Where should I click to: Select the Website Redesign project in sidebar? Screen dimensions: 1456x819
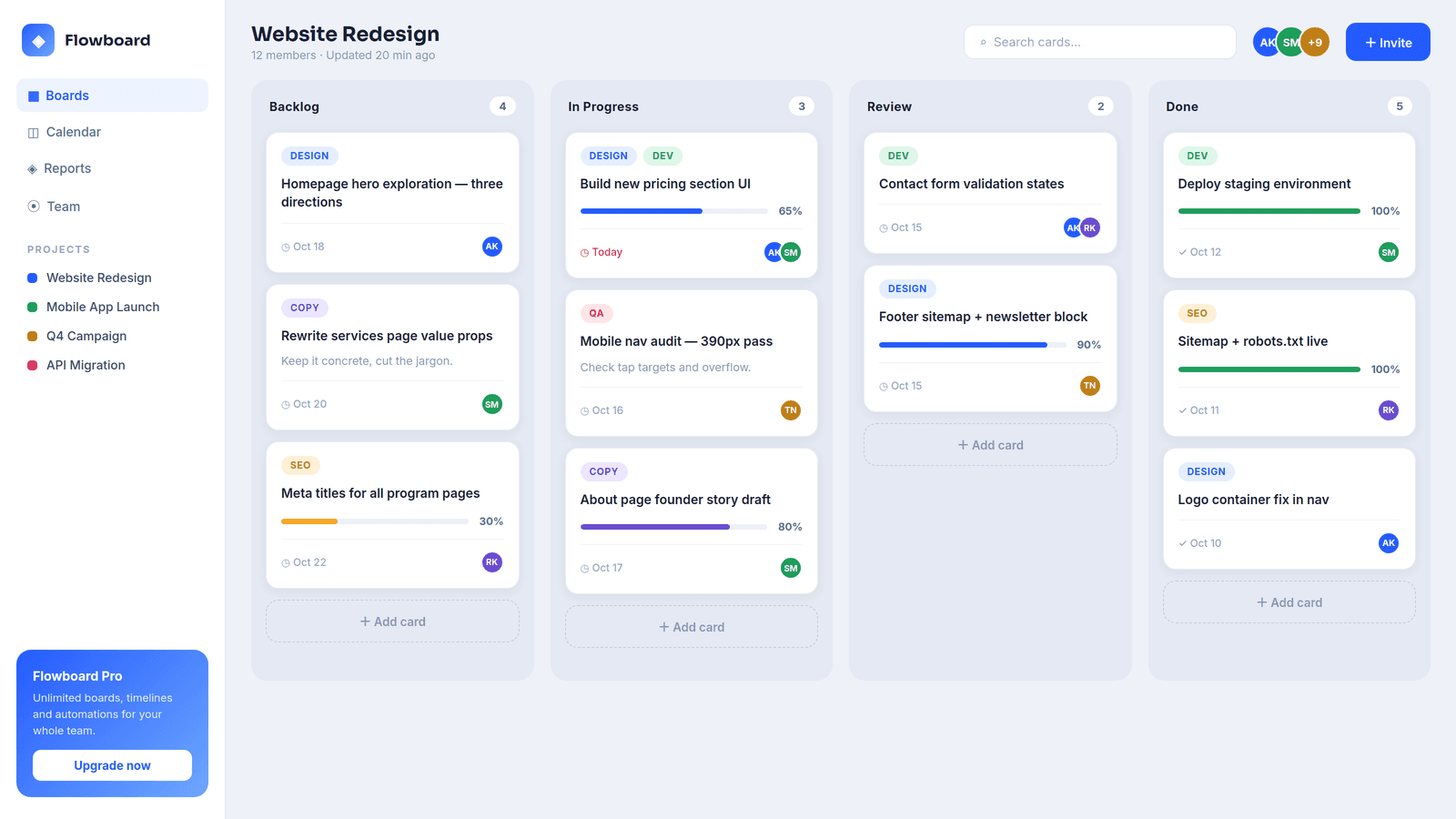coord(112,278)
